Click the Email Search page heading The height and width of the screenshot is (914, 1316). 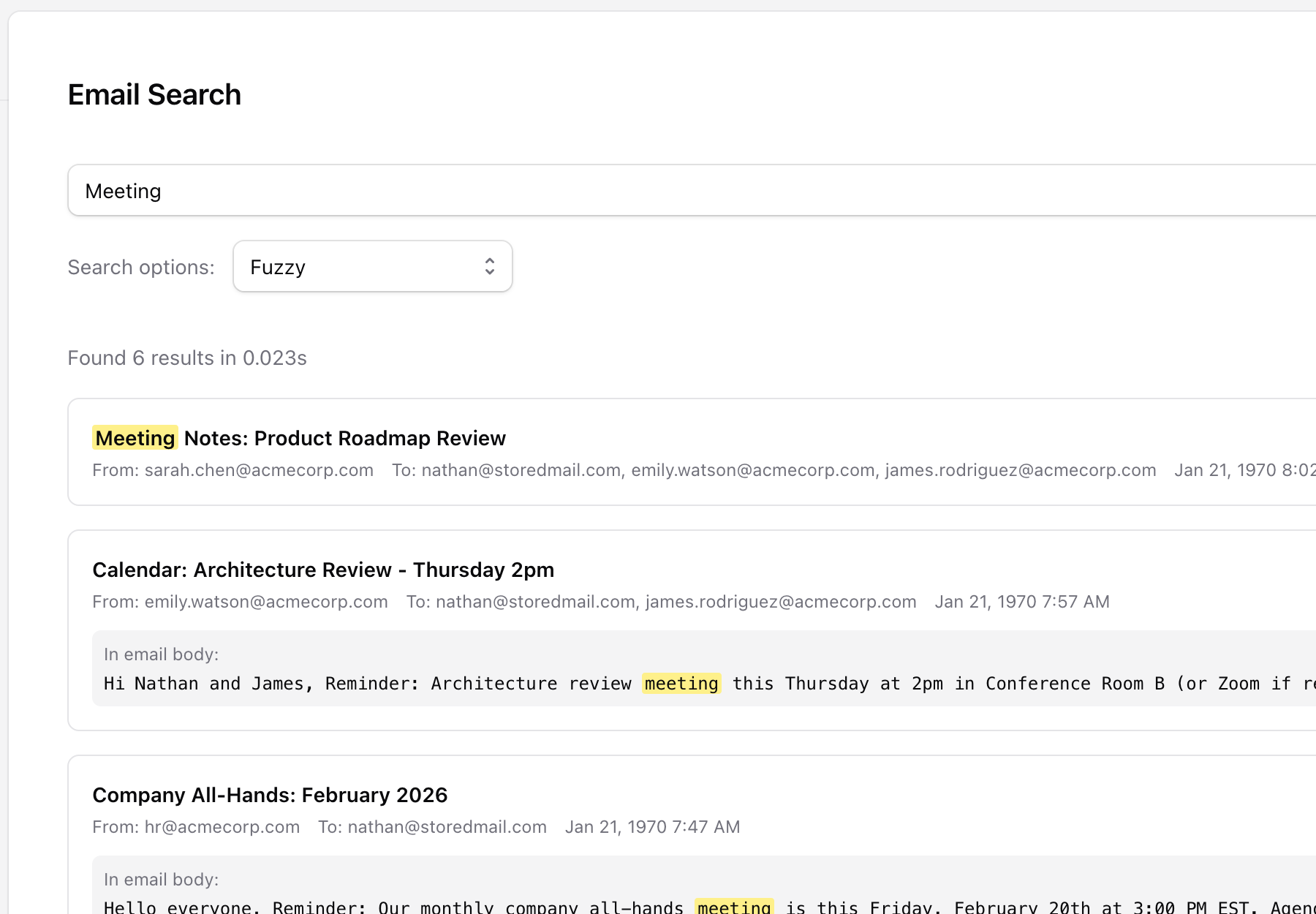154,95
